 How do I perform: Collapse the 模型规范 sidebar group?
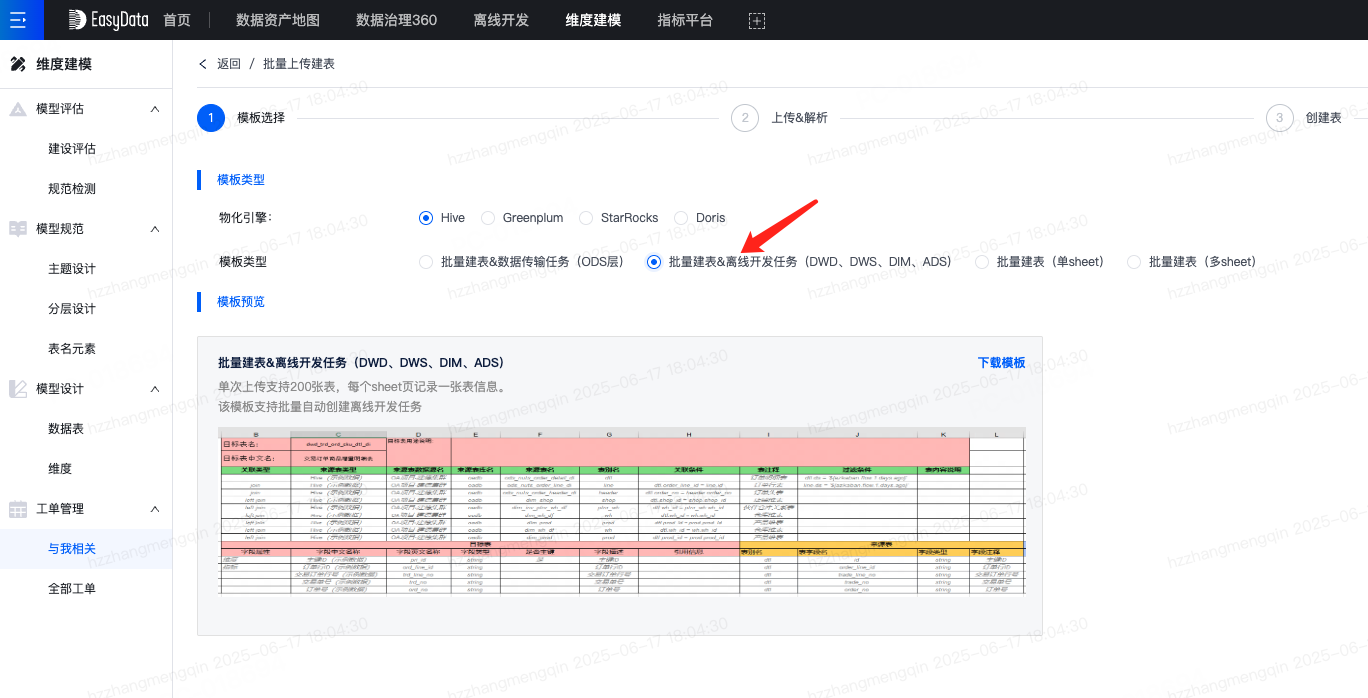click(154, 229)
